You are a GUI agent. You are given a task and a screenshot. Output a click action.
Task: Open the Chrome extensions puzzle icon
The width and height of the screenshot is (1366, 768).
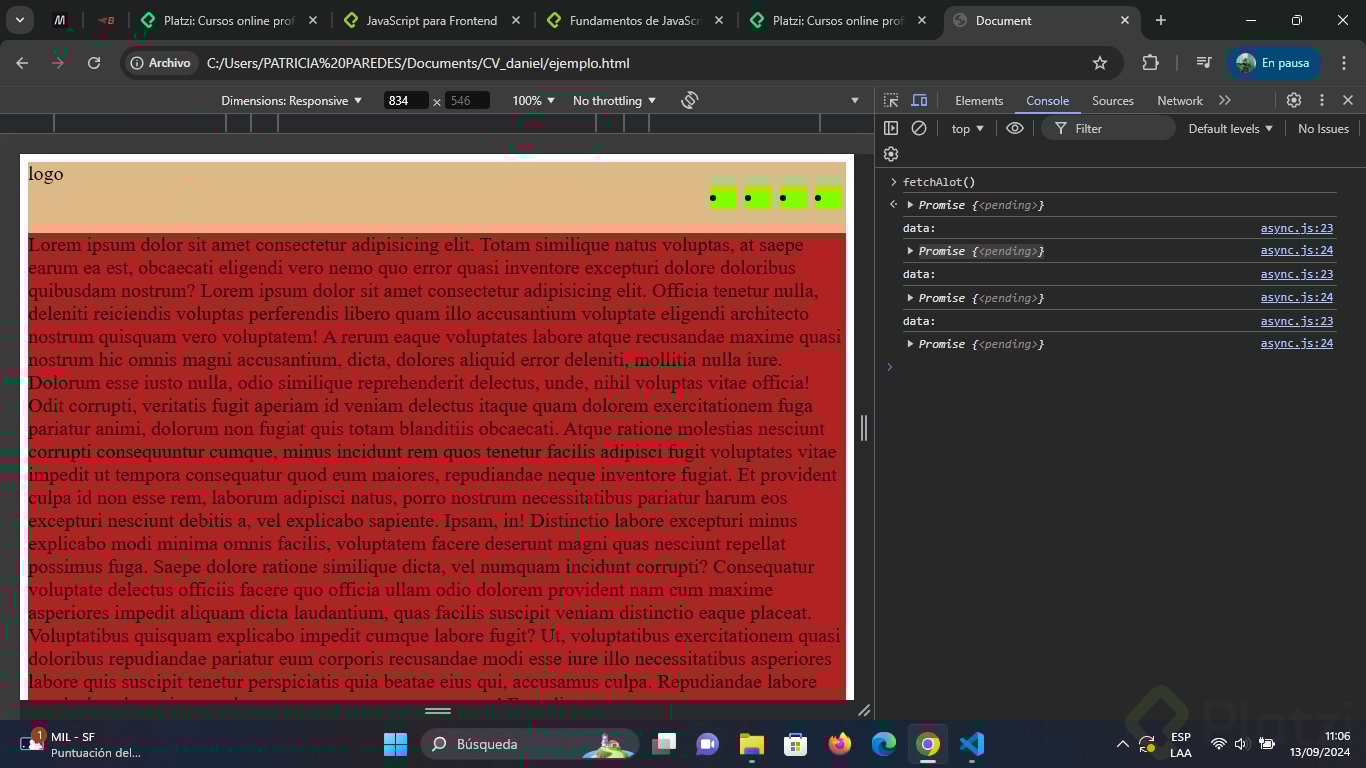1150,63
